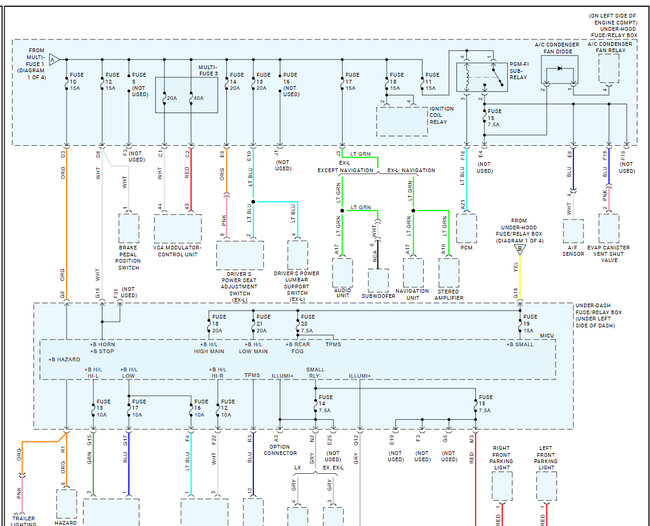The height and width of the screenshot is (526, 650).
Task: Select the '+B HAZARD' terminal label
Action: pyautogui.click(x=64, y=359)
